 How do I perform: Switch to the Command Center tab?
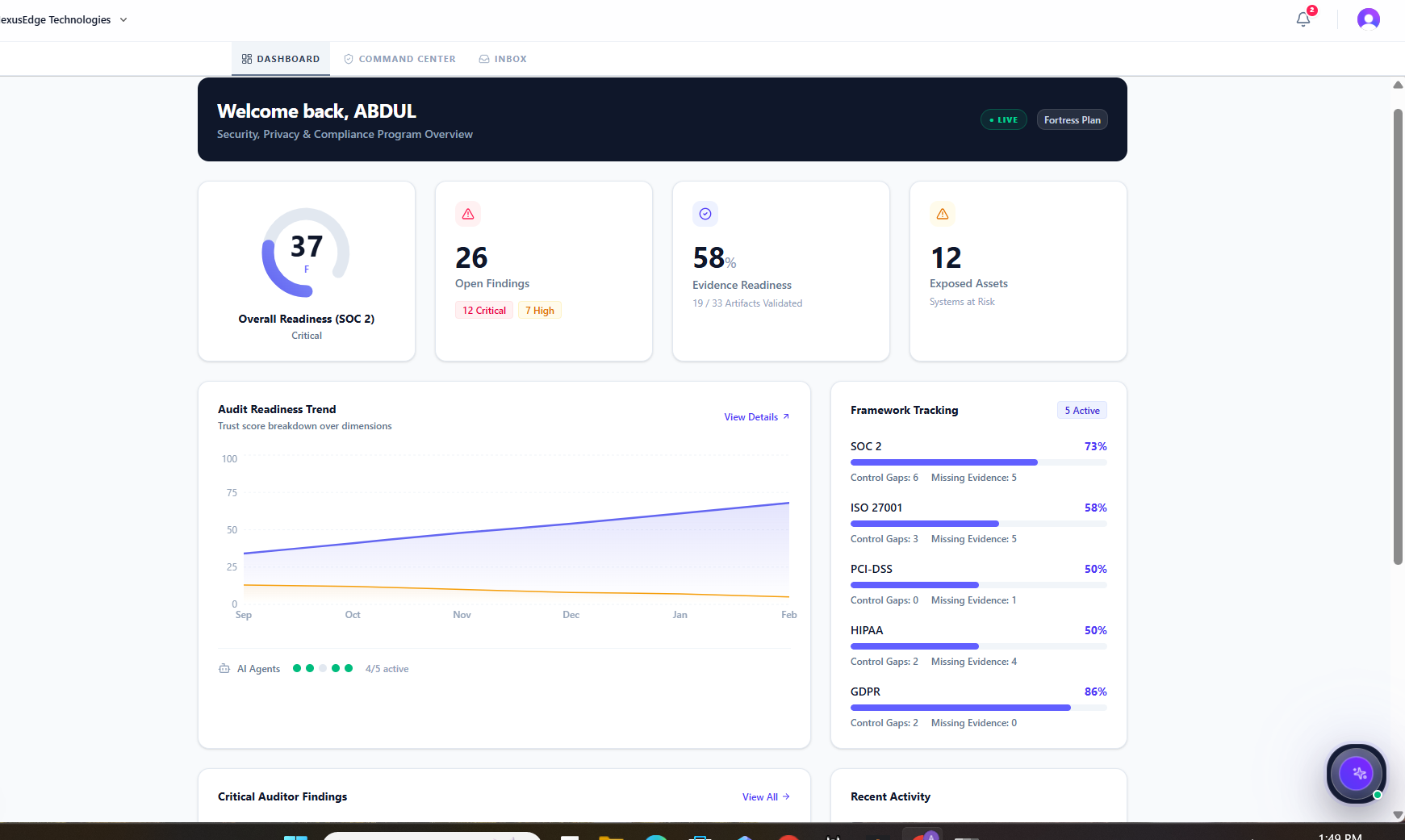(399, 59)
